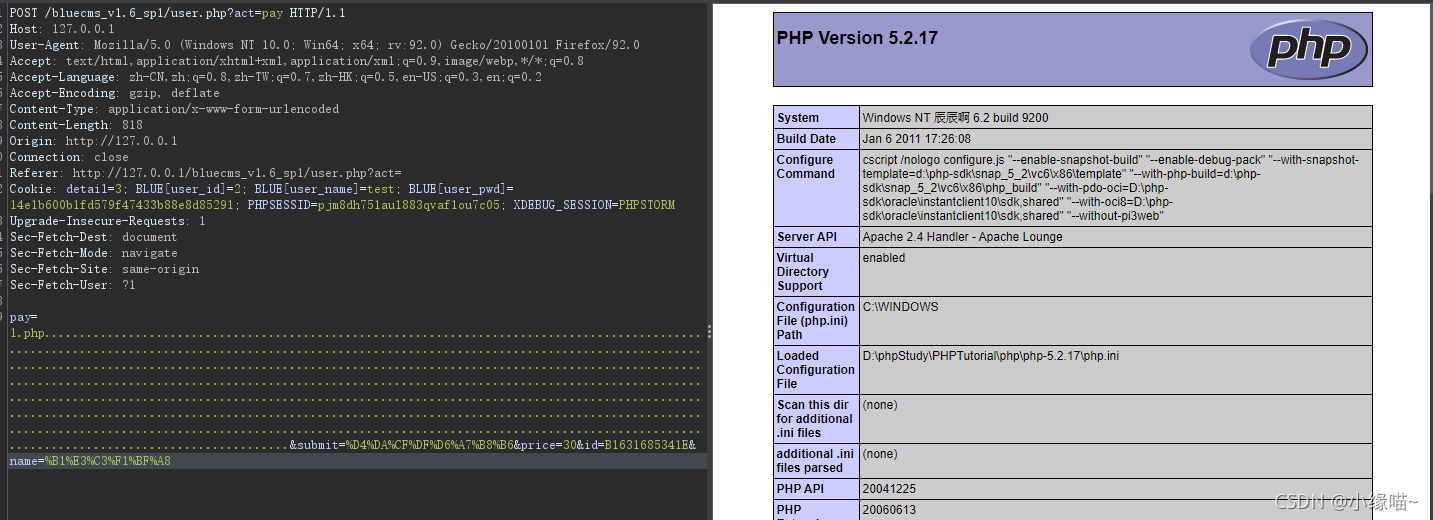Screen dimensions: 1433x520
Task: Click the 'Accept-Encoding: gzip, deflate' line
Action: click(114, 92)
